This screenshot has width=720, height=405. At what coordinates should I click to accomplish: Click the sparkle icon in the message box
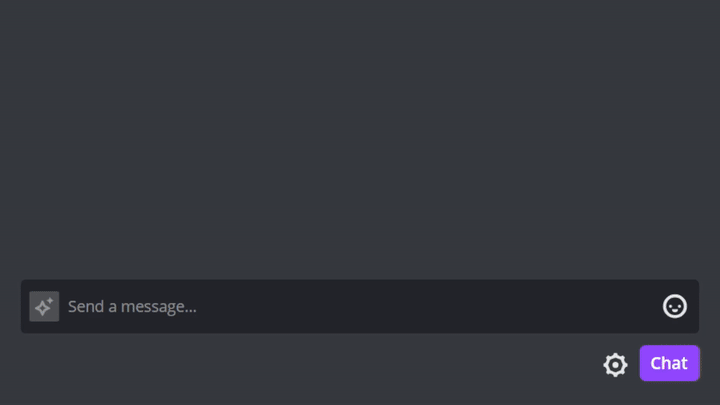coord(44,306)
